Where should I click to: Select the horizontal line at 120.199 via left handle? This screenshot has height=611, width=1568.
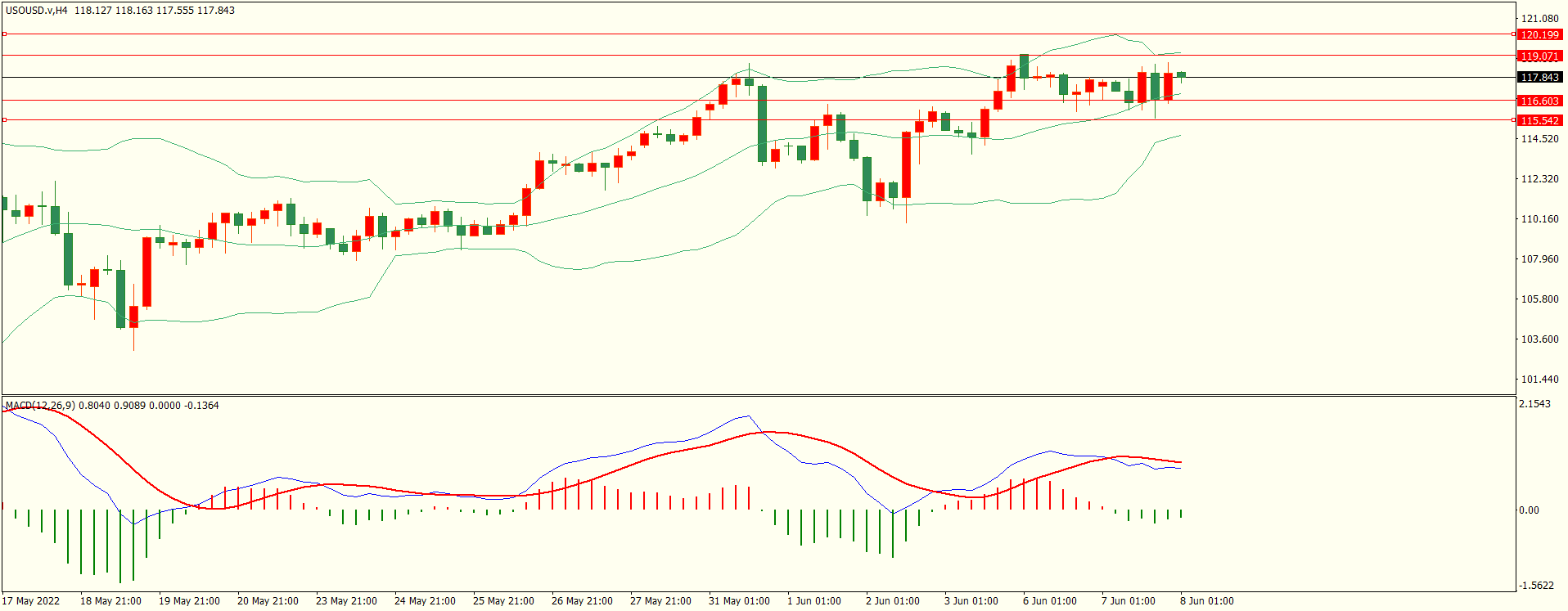coord(4,34)
